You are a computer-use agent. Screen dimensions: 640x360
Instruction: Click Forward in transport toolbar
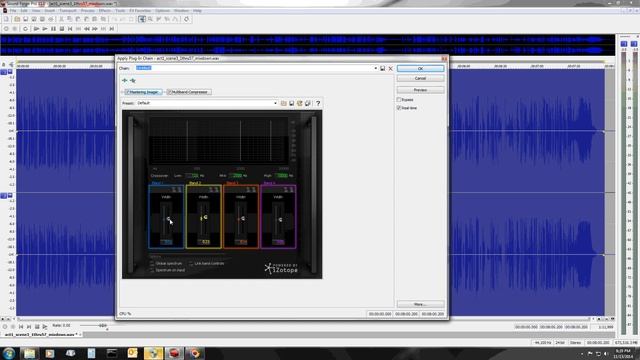[95, 29]
